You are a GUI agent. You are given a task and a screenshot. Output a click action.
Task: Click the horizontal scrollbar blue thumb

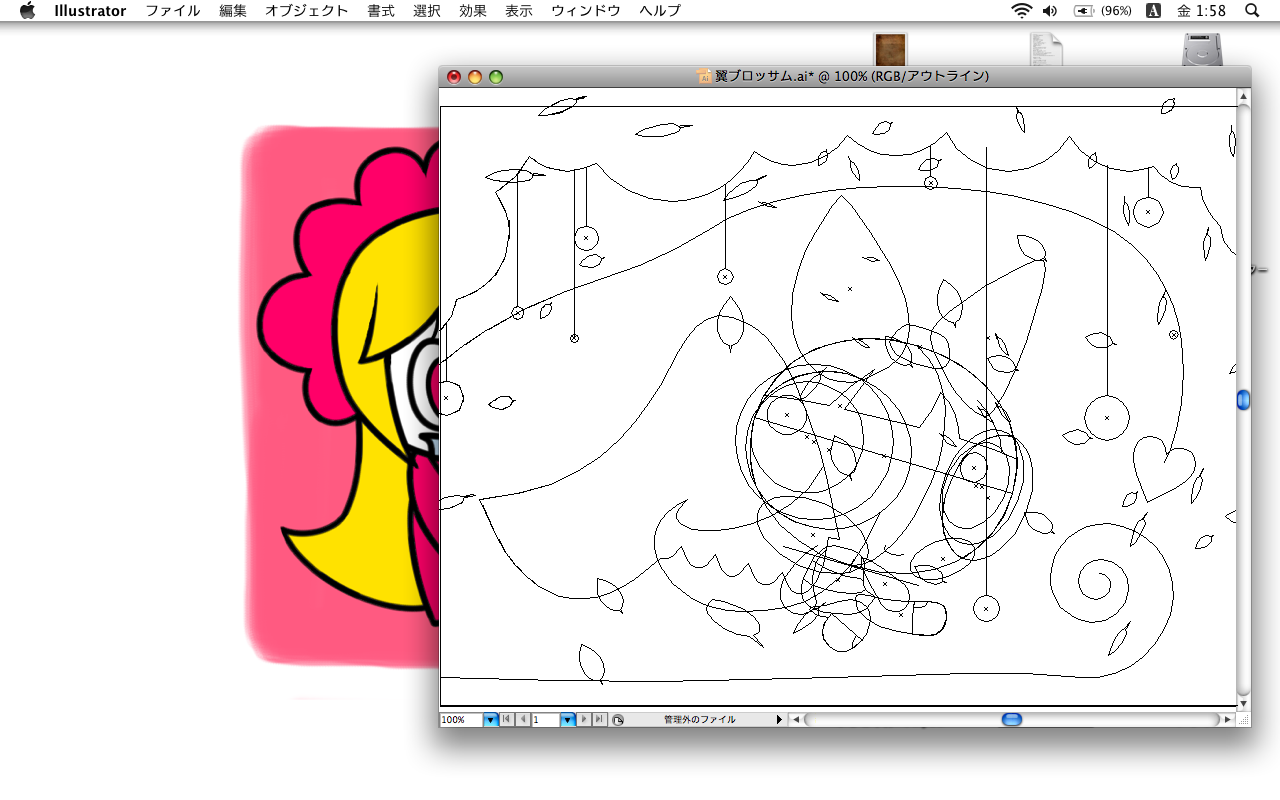pyautogui.click(x=1012, y=720)
